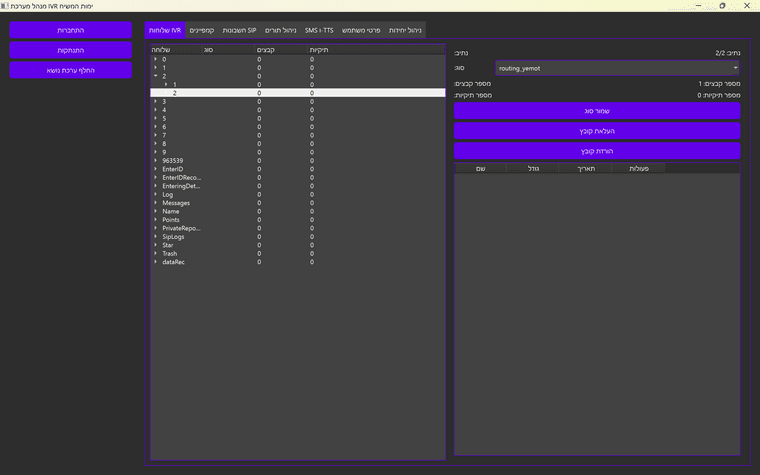The width and height of the screenshot is (760, 475).
Task: Open the ניהול יחידות tab
Action: point(405,30)
